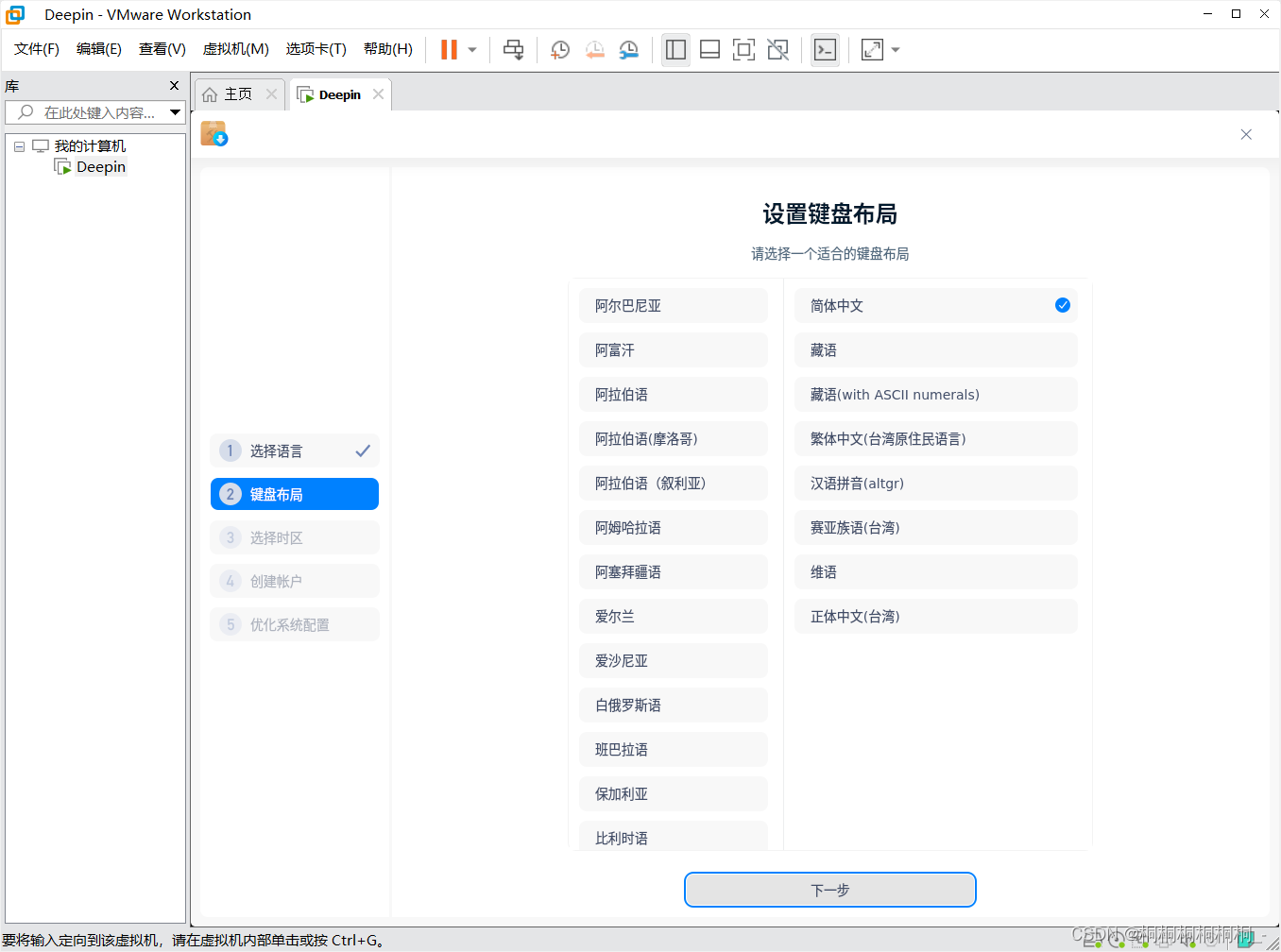Screen dimensions: 1281x952
Task: Pick 白俄罗斯语 from the layout list
Action: point(674,705)
